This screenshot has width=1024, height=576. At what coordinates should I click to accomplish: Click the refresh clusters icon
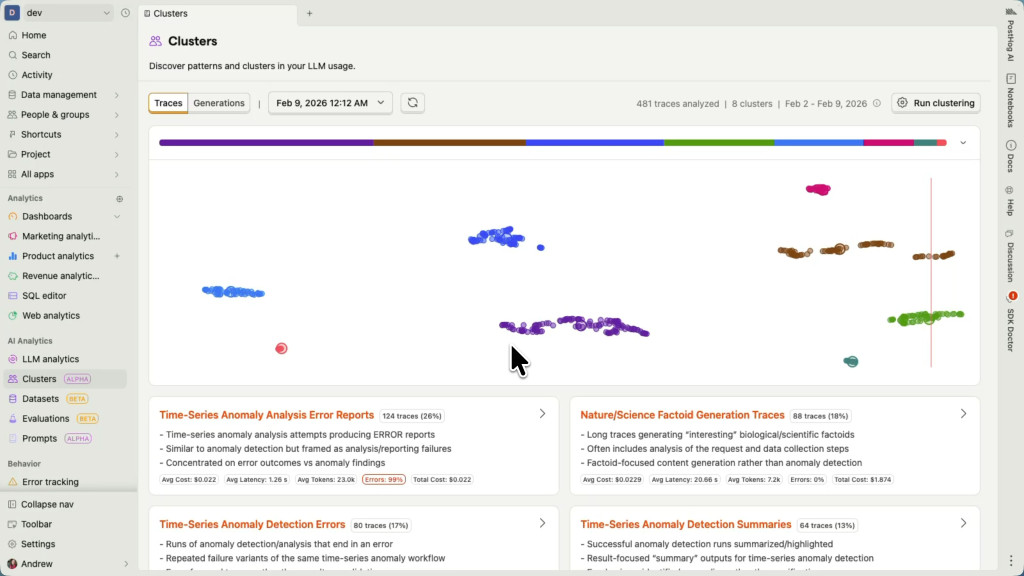[413, 103]
